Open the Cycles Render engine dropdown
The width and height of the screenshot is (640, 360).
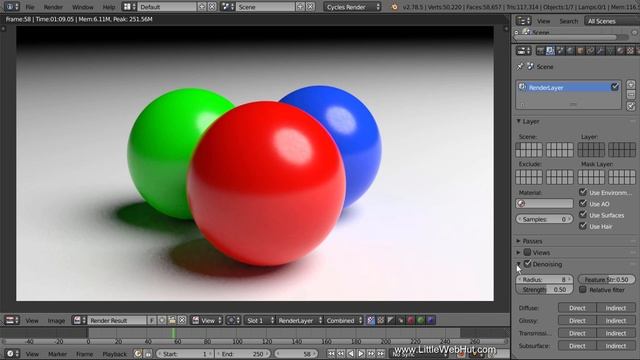pyautogui.click(x=352, y=7)
